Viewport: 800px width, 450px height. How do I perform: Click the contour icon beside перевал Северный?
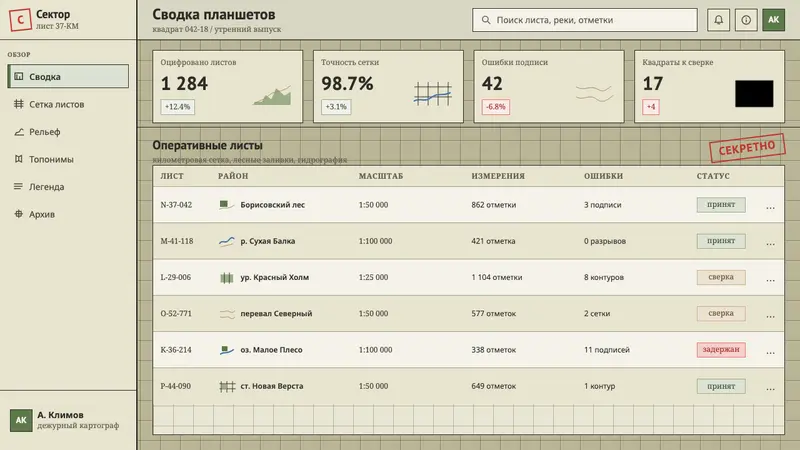[x=227, y=314]
